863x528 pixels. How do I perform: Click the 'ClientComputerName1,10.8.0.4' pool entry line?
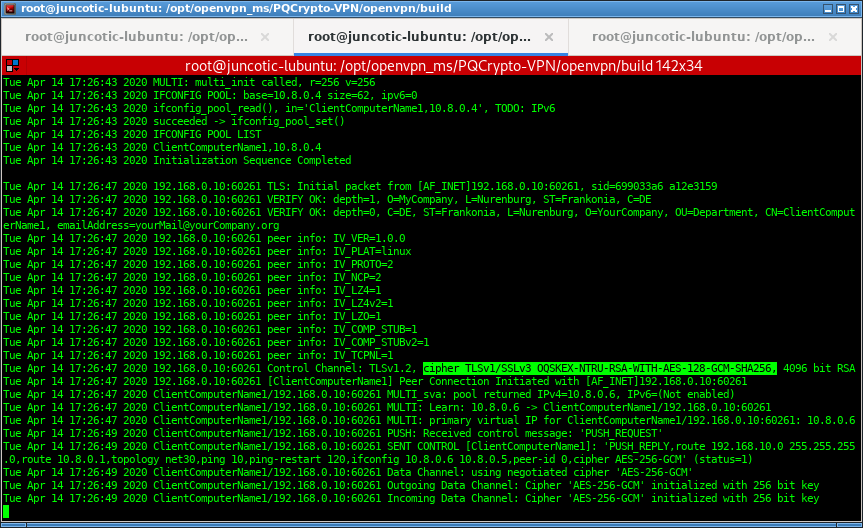click(162, 147)
